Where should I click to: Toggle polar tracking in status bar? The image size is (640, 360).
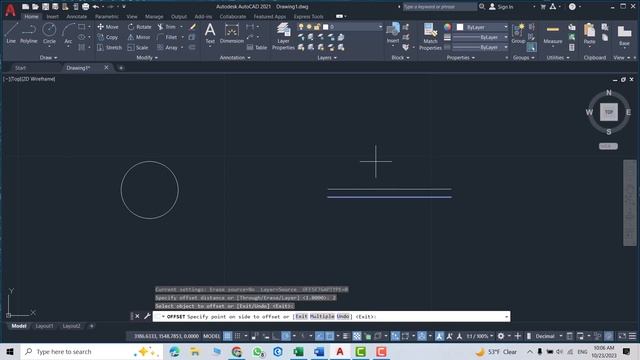tap(286, 336)
